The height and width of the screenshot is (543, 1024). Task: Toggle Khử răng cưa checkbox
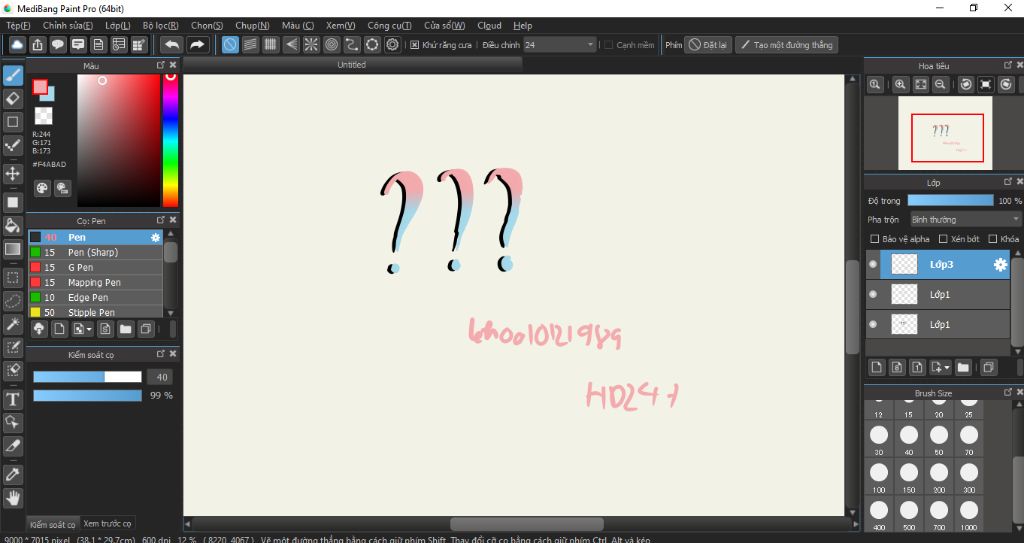click(x=415, y=45)
